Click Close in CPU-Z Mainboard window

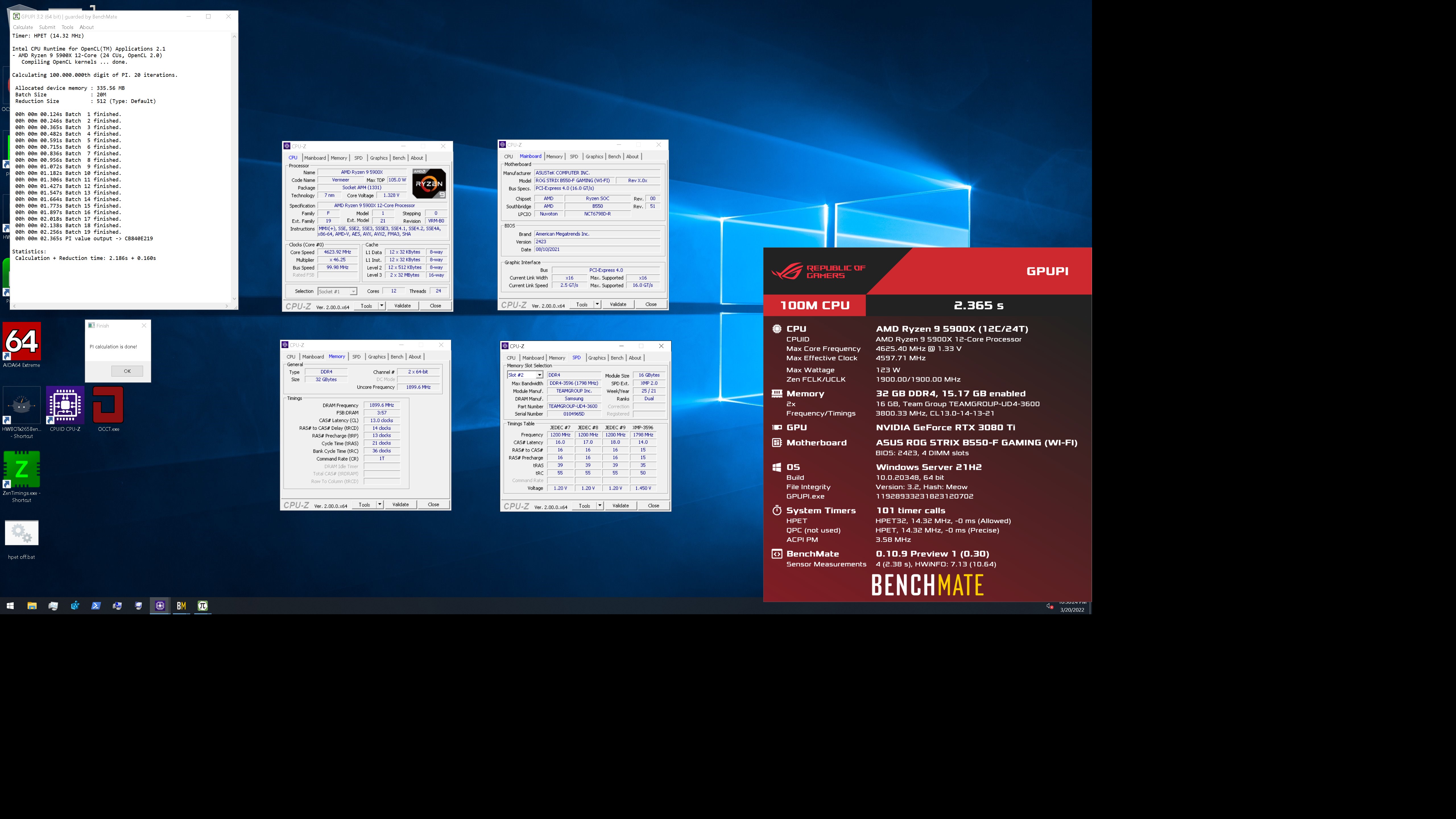(x=651, y=305)
